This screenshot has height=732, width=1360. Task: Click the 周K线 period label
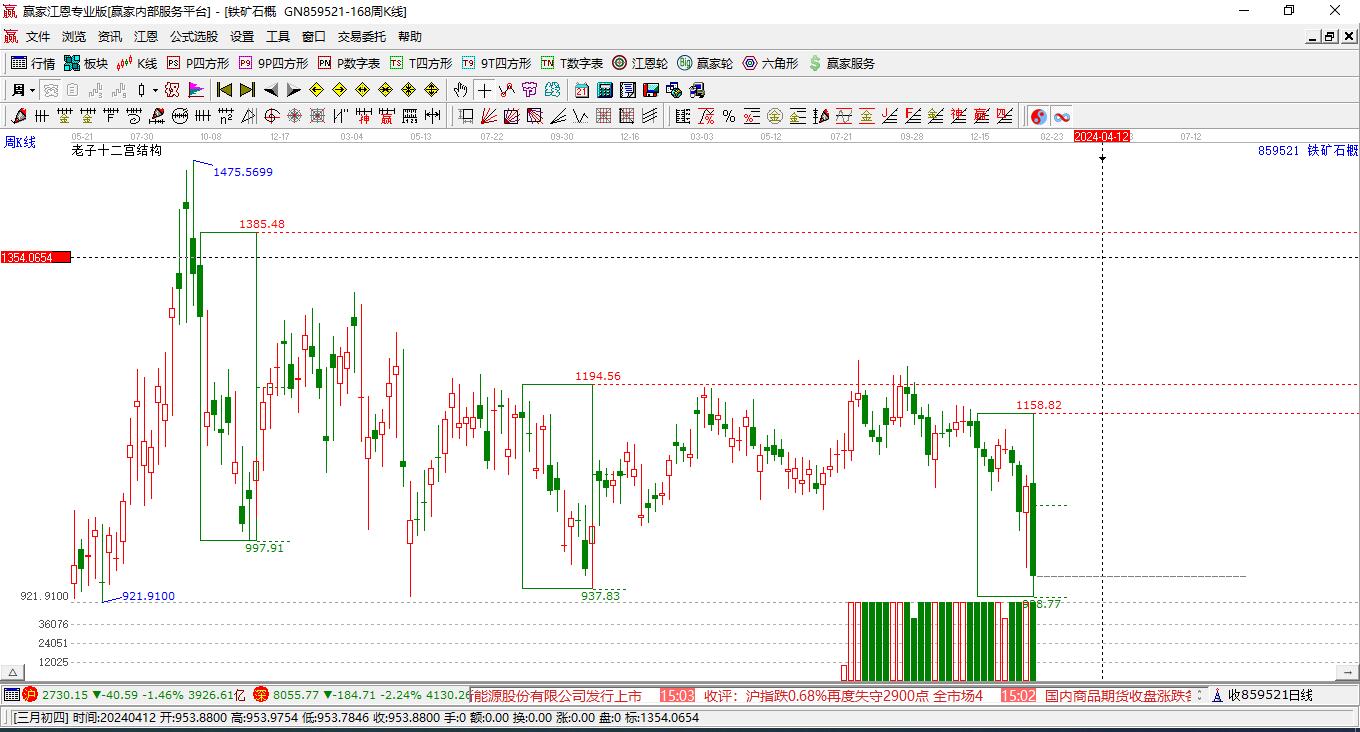pos(20,143)
